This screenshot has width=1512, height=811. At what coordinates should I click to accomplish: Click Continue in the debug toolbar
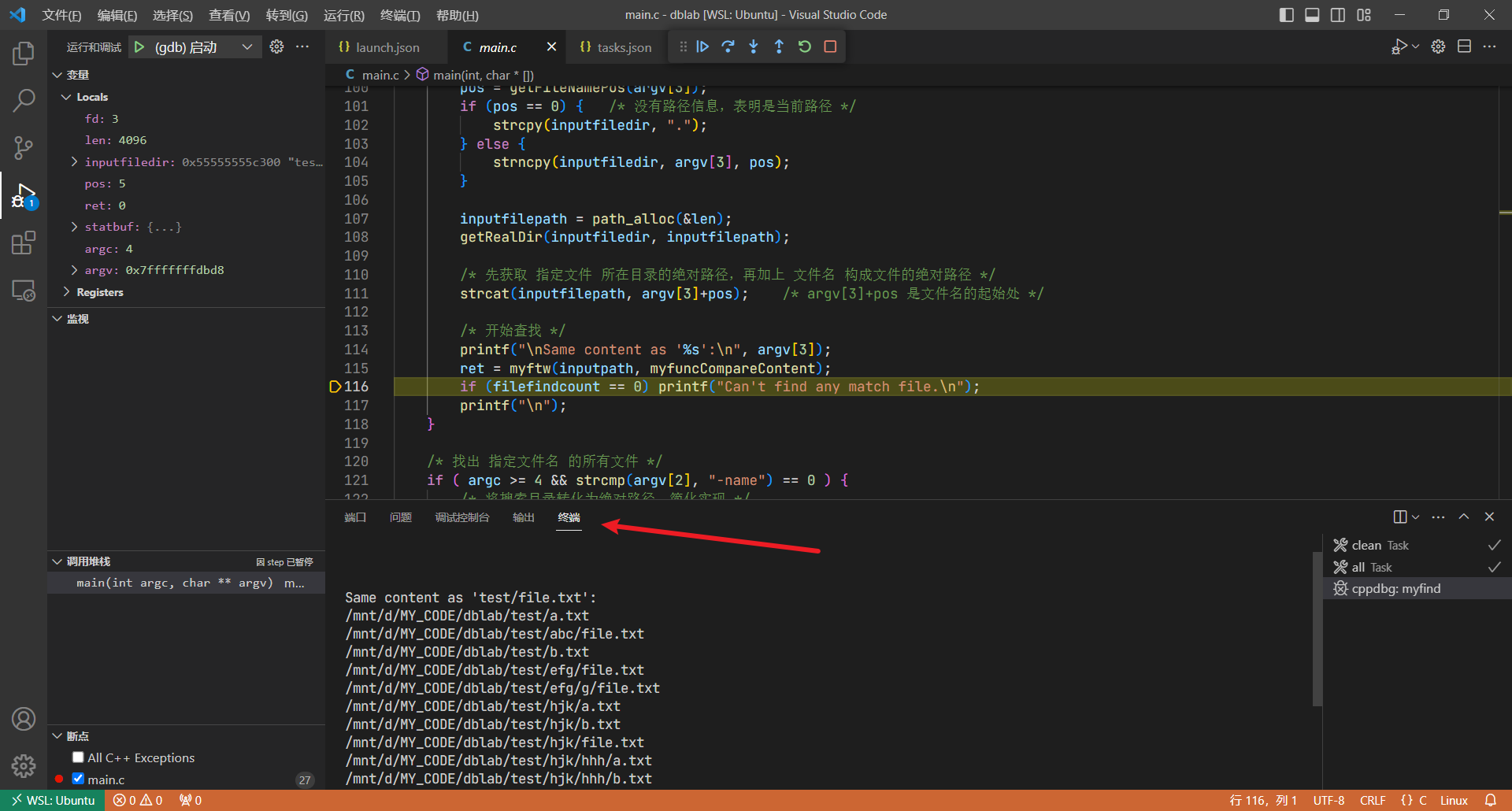702,47
